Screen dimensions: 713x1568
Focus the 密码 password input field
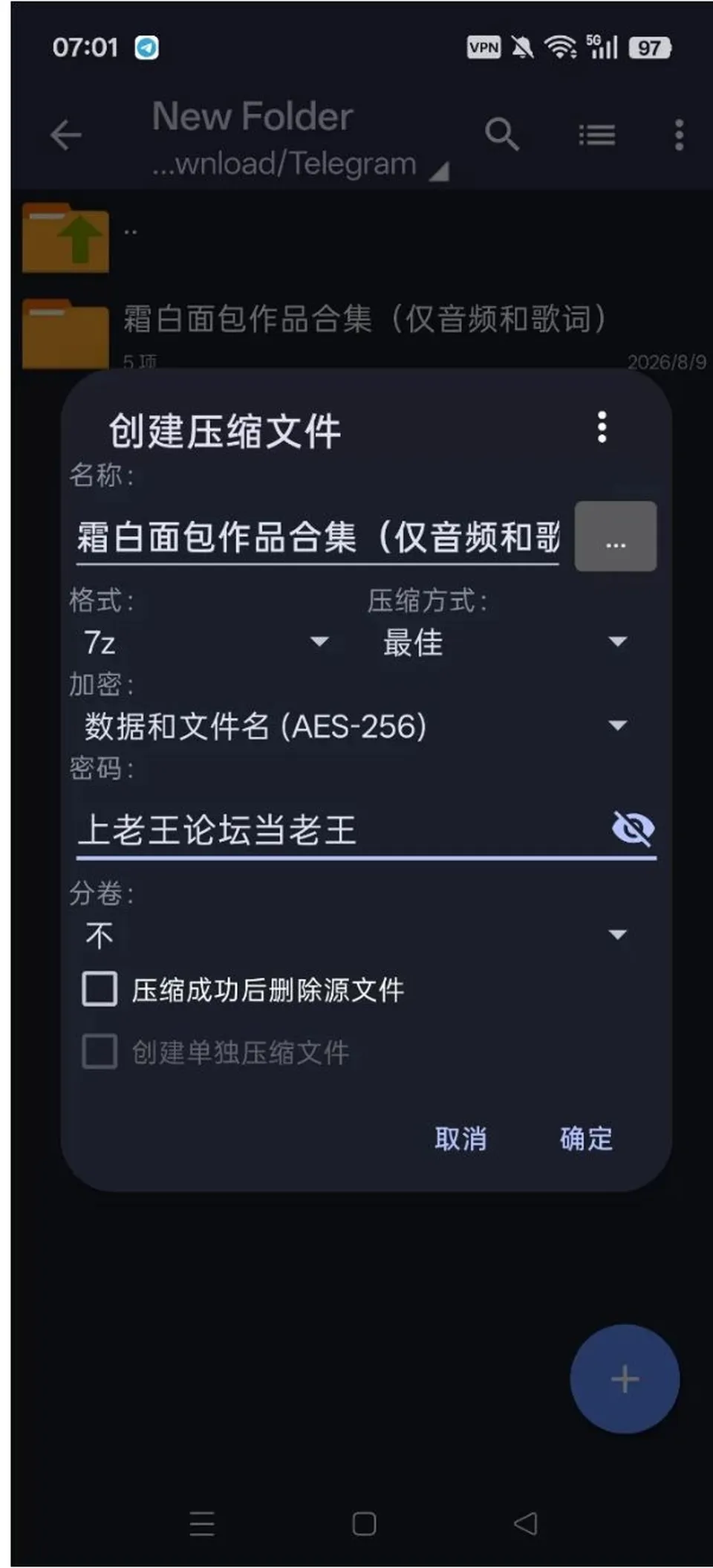342,829
